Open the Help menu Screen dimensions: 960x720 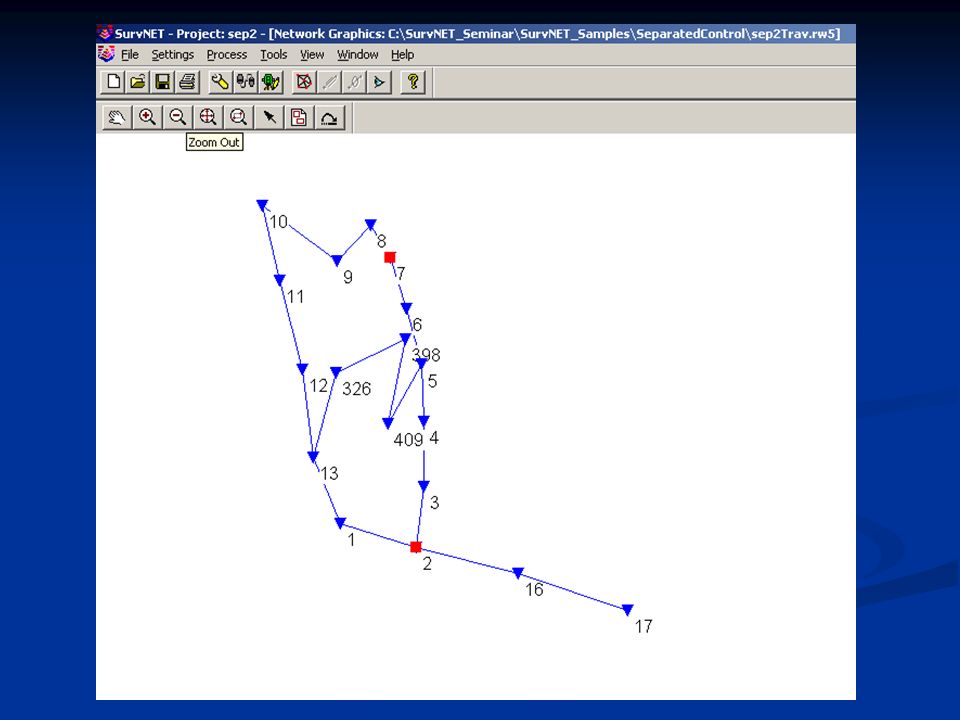coord(402,54)
